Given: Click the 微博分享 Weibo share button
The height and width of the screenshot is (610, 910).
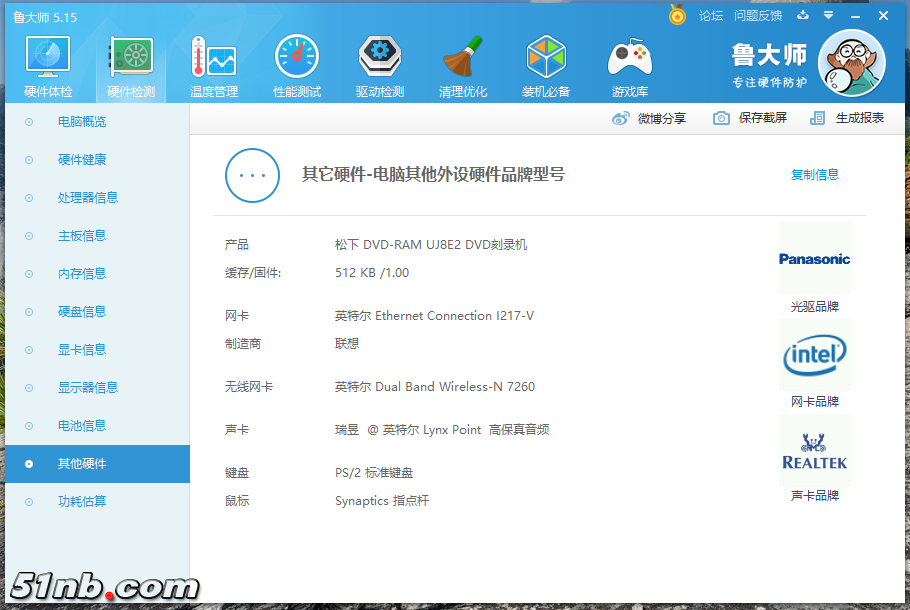Looking at the screenshot, I should pos(649,118).
